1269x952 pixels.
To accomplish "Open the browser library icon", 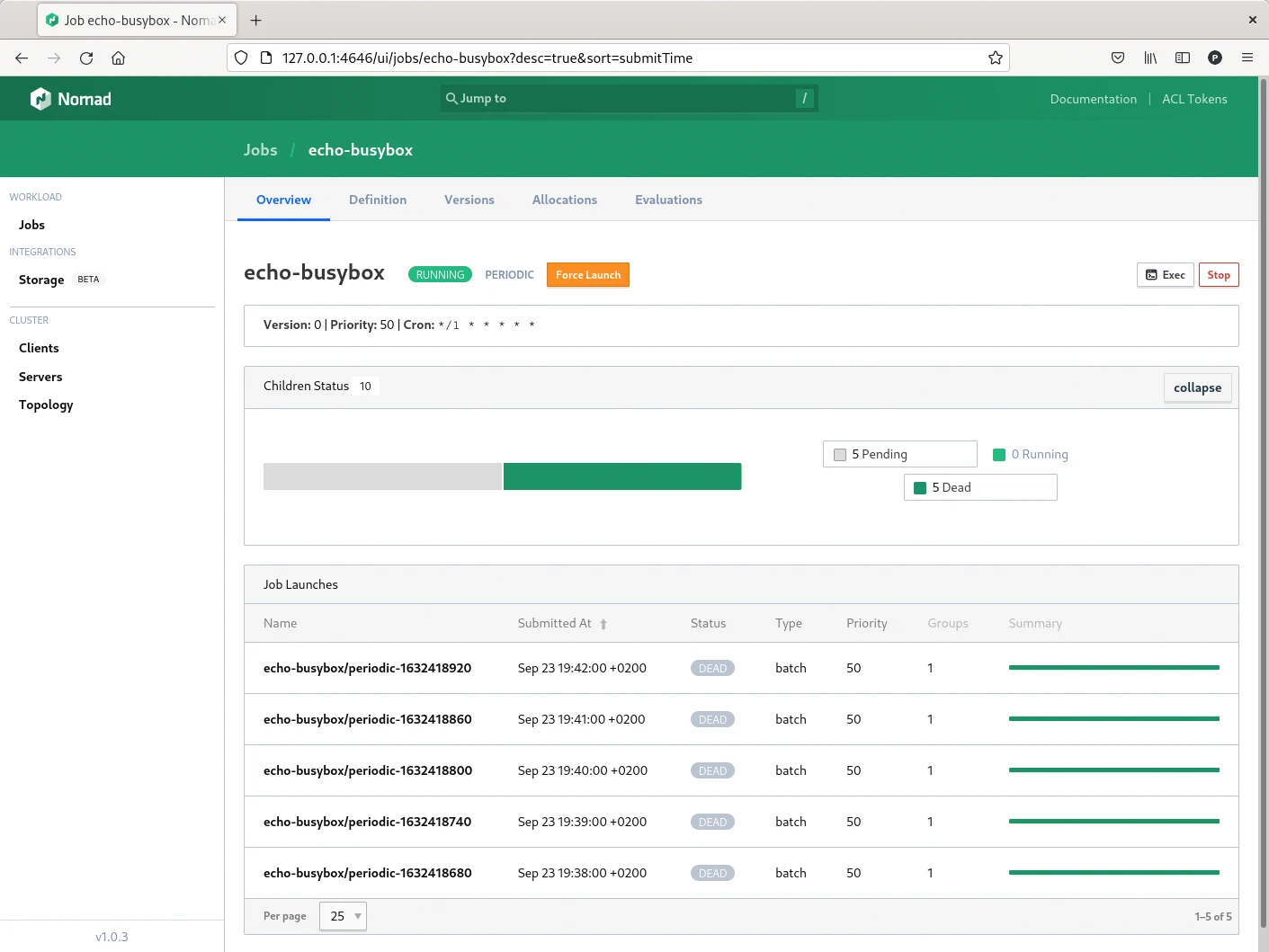I will (x=1149, y=58).
